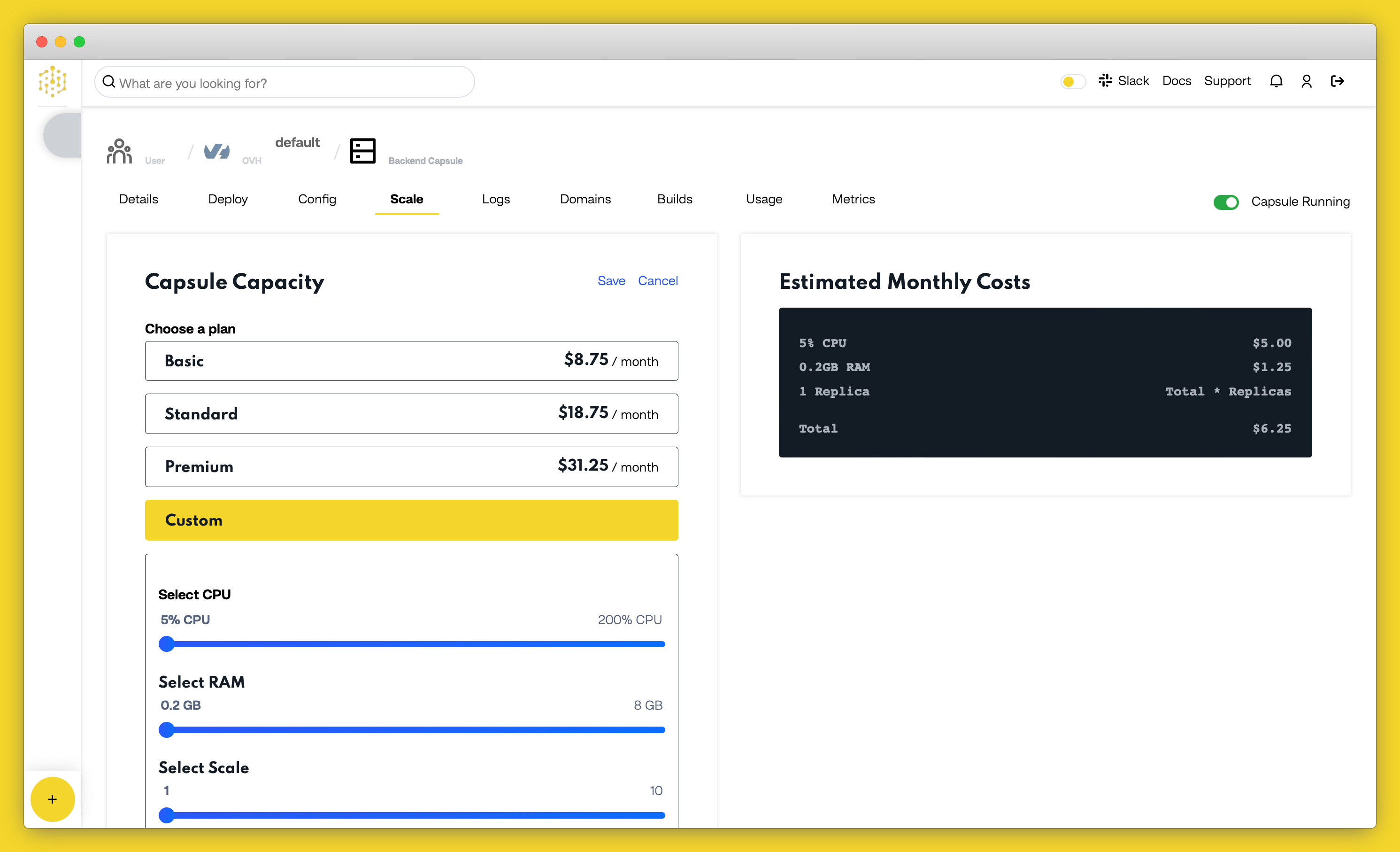Image resolution: width=1400 pixels, height=852 pixels.
Task: Open the Docs link
Action: [x=1176, y=81]
